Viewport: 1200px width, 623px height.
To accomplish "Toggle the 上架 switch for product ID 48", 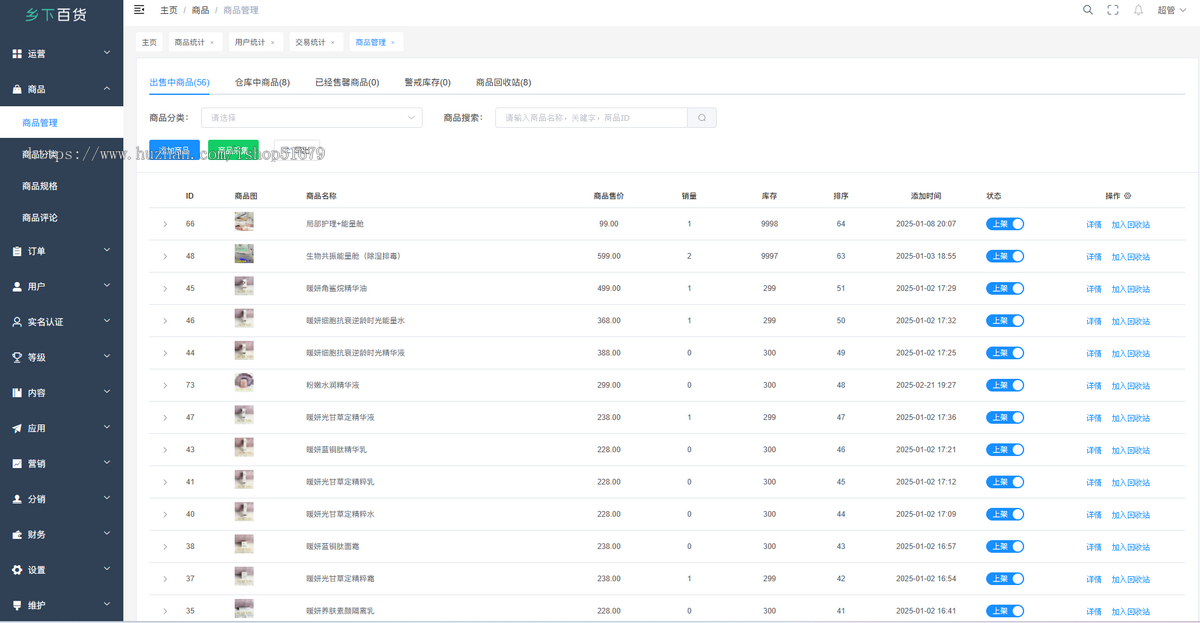I will tap(1005, 256).
